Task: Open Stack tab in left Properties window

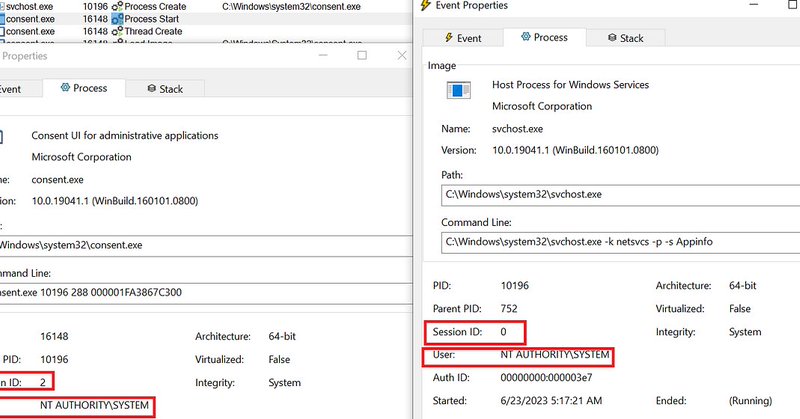Action: [165, 89]
